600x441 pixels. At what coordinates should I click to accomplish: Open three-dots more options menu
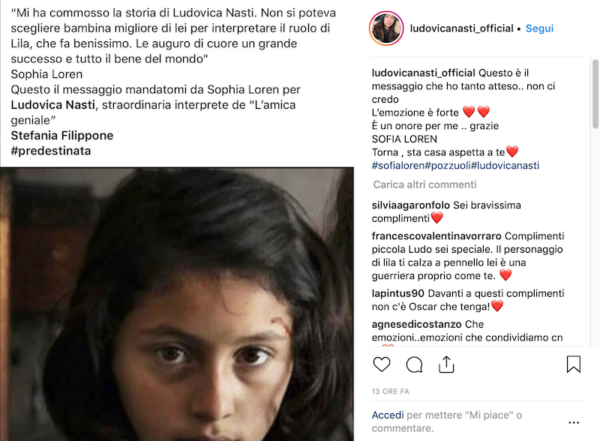(x=574, y=422)
